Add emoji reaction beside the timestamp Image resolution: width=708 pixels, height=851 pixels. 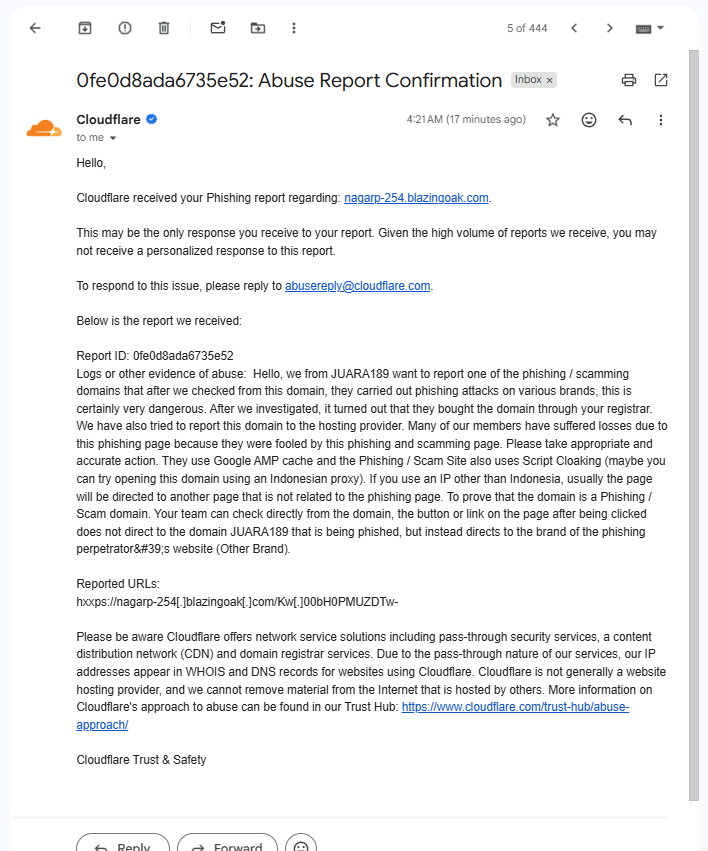pos(589,120)
